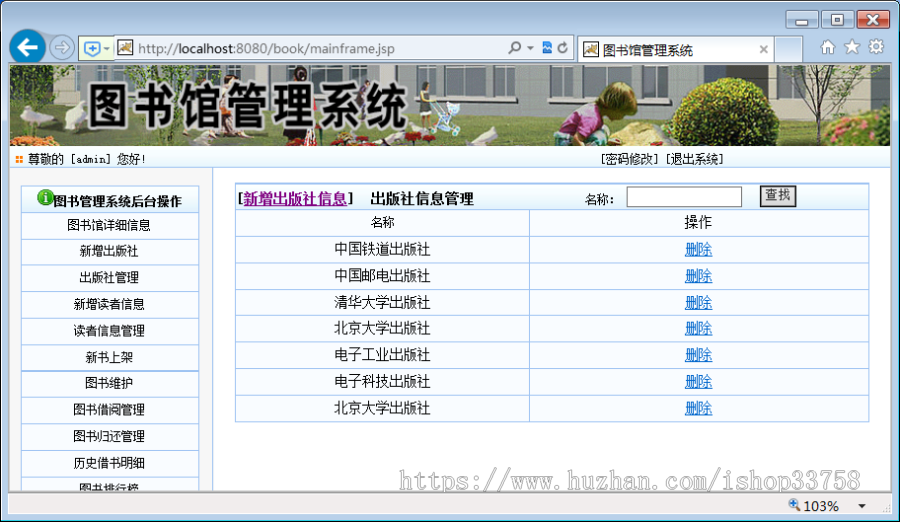Open Favorites star icon
This screenshot has width=900, height=522.
pos(852,47)
